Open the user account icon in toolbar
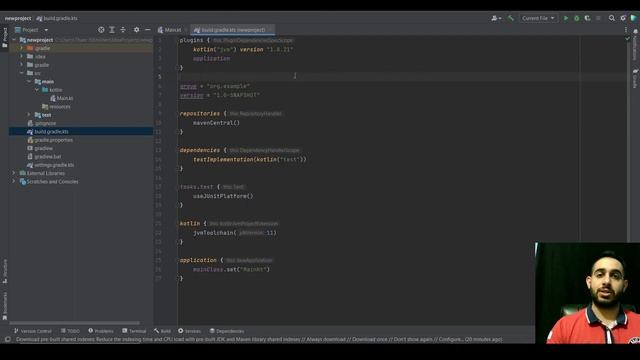The height and width of the screenshot is (360, 640). tap(496, 18)
